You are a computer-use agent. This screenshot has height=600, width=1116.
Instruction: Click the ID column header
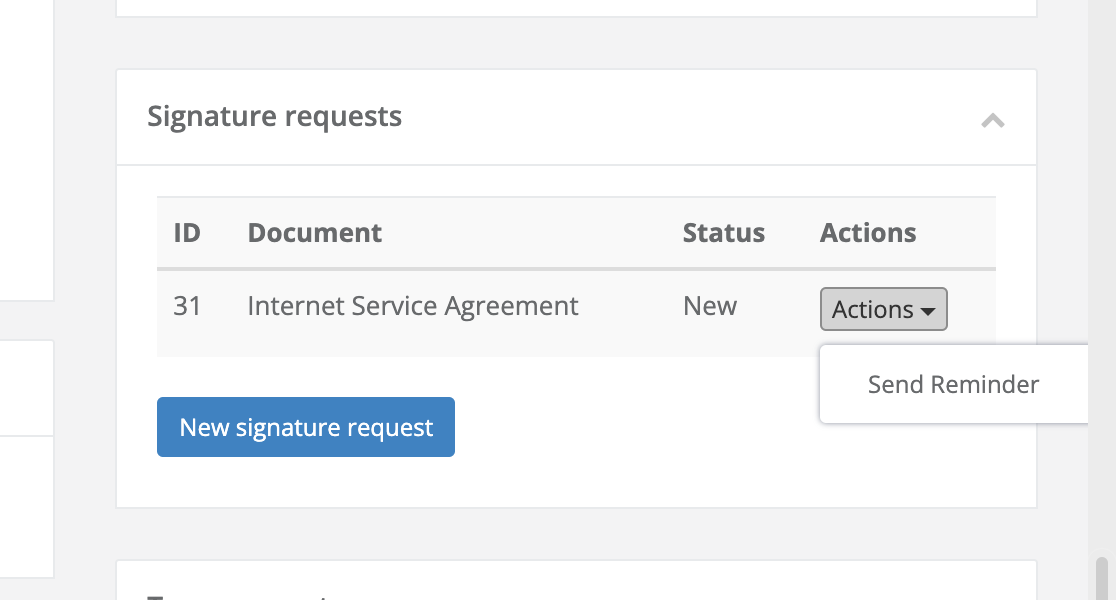pyautogui.click(x=188, y=232)
